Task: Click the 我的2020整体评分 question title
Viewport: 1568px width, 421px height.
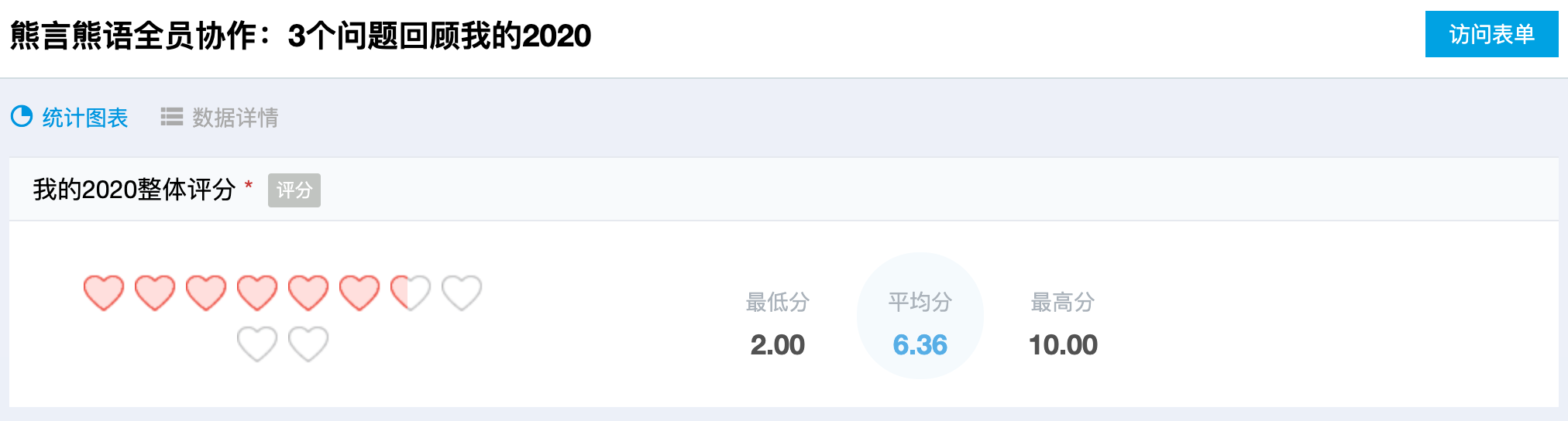Action: [x=134, y=190]
